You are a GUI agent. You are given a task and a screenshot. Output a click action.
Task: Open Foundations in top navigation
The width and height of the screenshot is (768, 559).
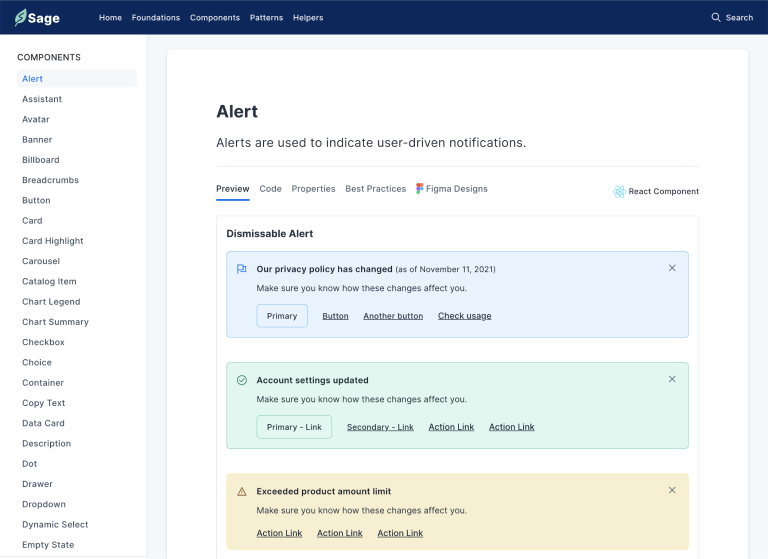(x=156, y=17)
